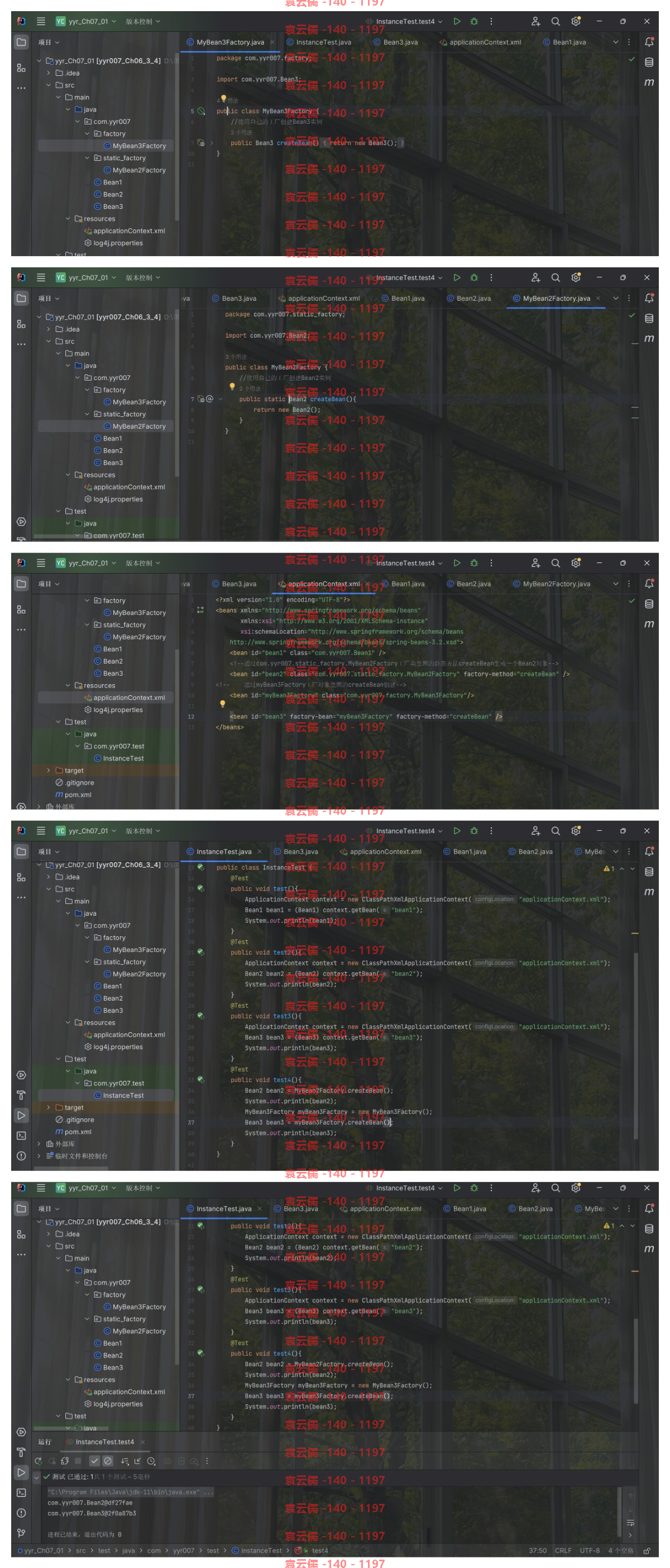Viewport: 670px width, 1568px height.
Task: Click the '4 个空格' indent setting in status bar
Action: point(621,1550)
